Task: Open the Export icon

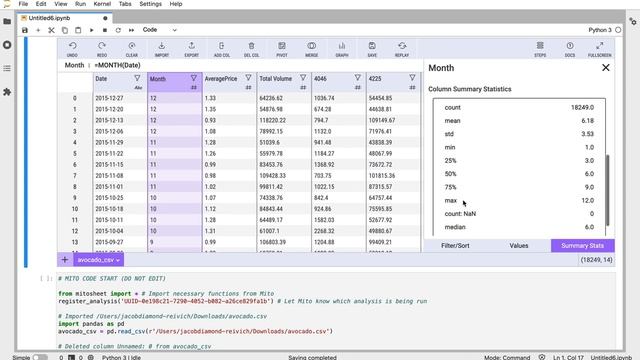Action: click(191, 46)
